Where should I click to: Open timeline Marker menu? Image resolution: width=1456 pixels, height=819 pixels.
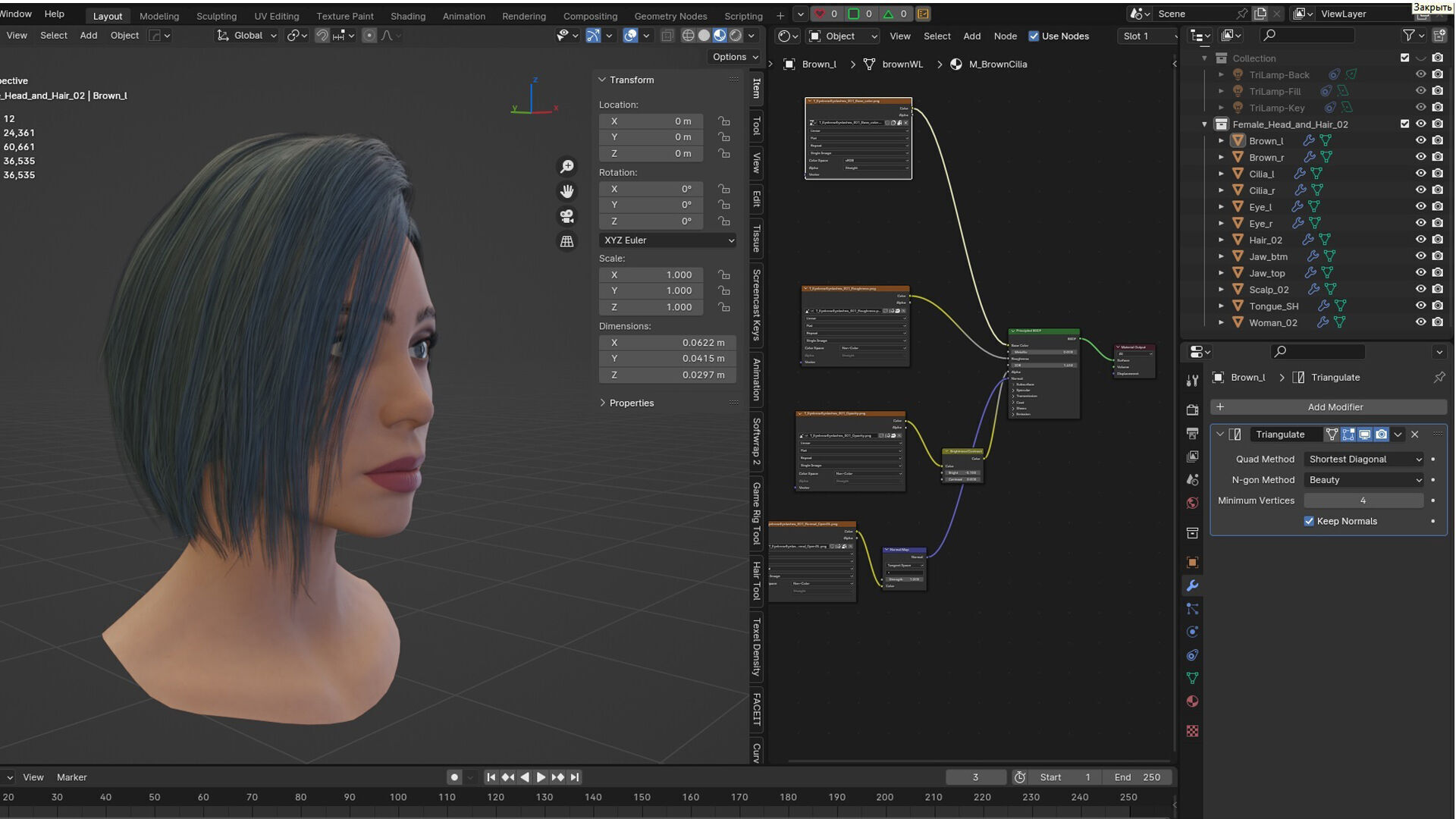[72, 777]
